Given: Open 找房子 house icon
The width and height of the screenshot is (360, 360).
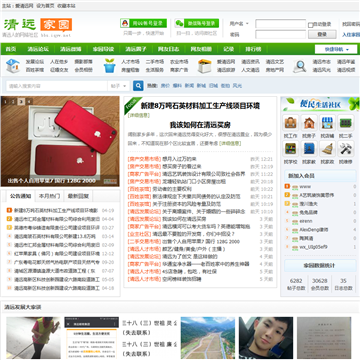Looking at the screenshot, I should click(309, 123).
